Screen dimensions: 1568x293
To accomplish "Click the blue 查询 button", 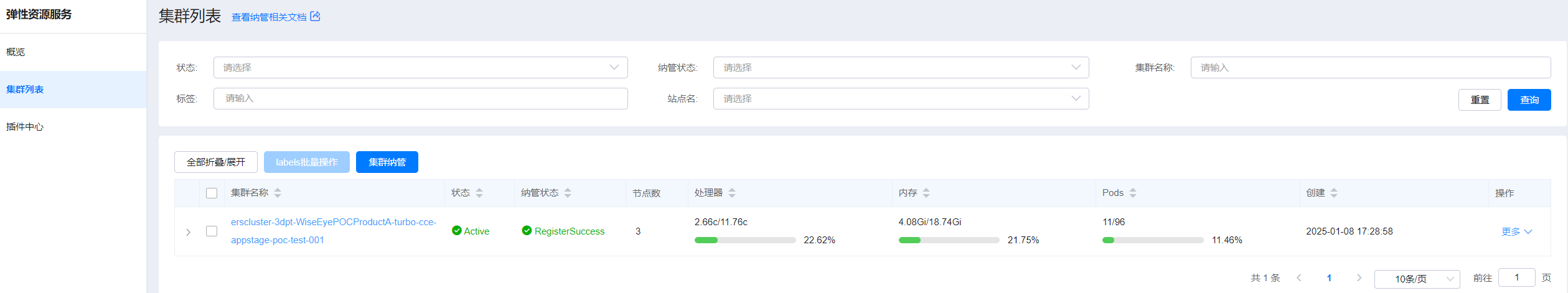I will [x=1529, y=100].
